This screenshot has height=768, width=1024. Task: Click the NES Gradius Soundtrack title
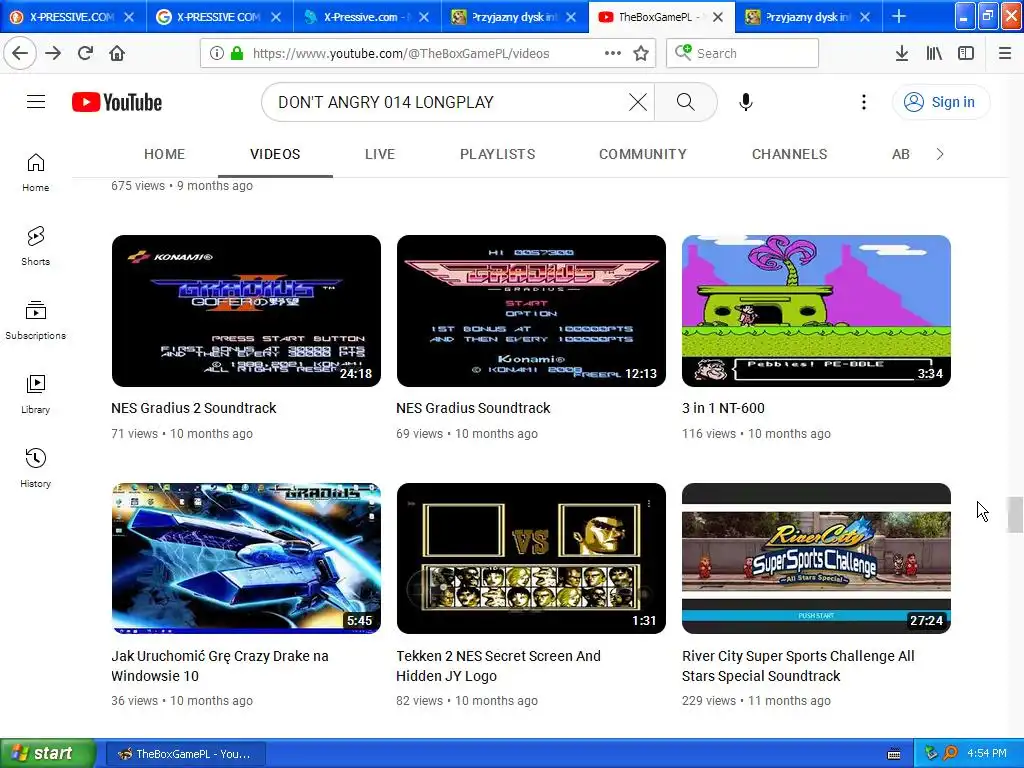tap(473, 408)
